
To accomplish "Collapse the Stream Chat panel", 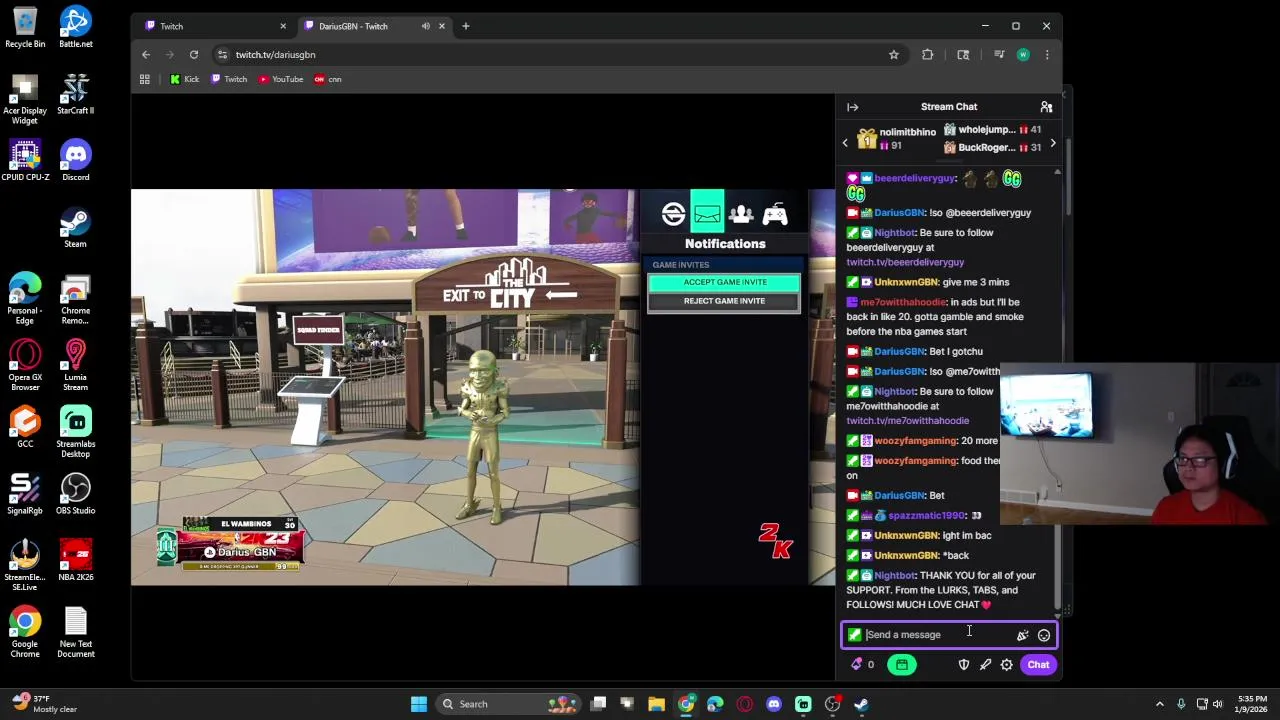I will [852, 107].
